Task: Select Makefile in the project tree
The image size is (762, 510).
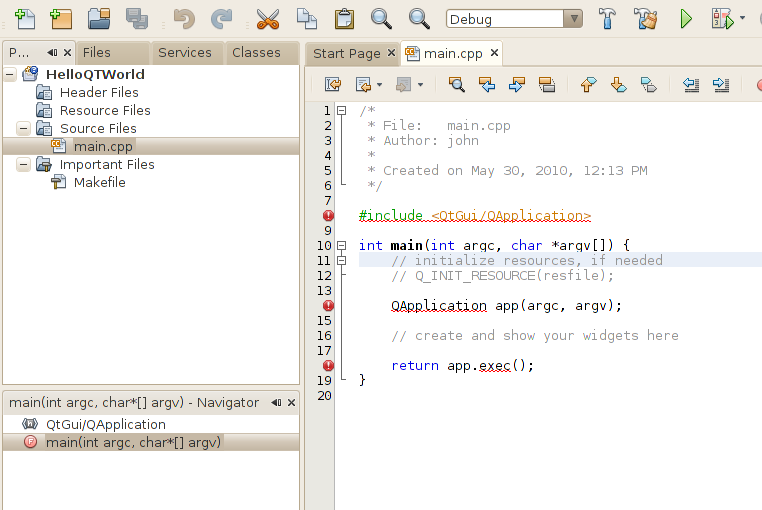Action: (x=99, y=182)
